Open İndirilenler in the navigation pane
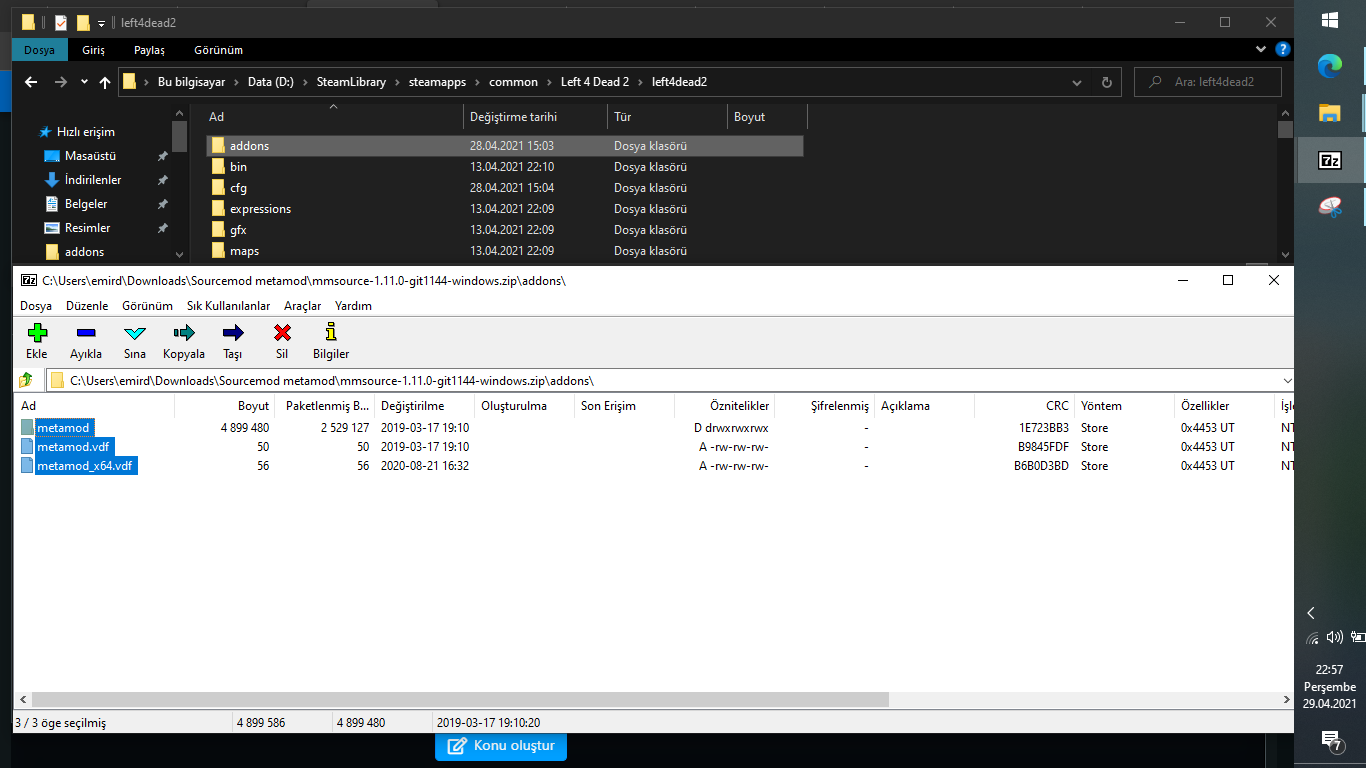This screenshot has width=1366, height=768. [93, 180]
